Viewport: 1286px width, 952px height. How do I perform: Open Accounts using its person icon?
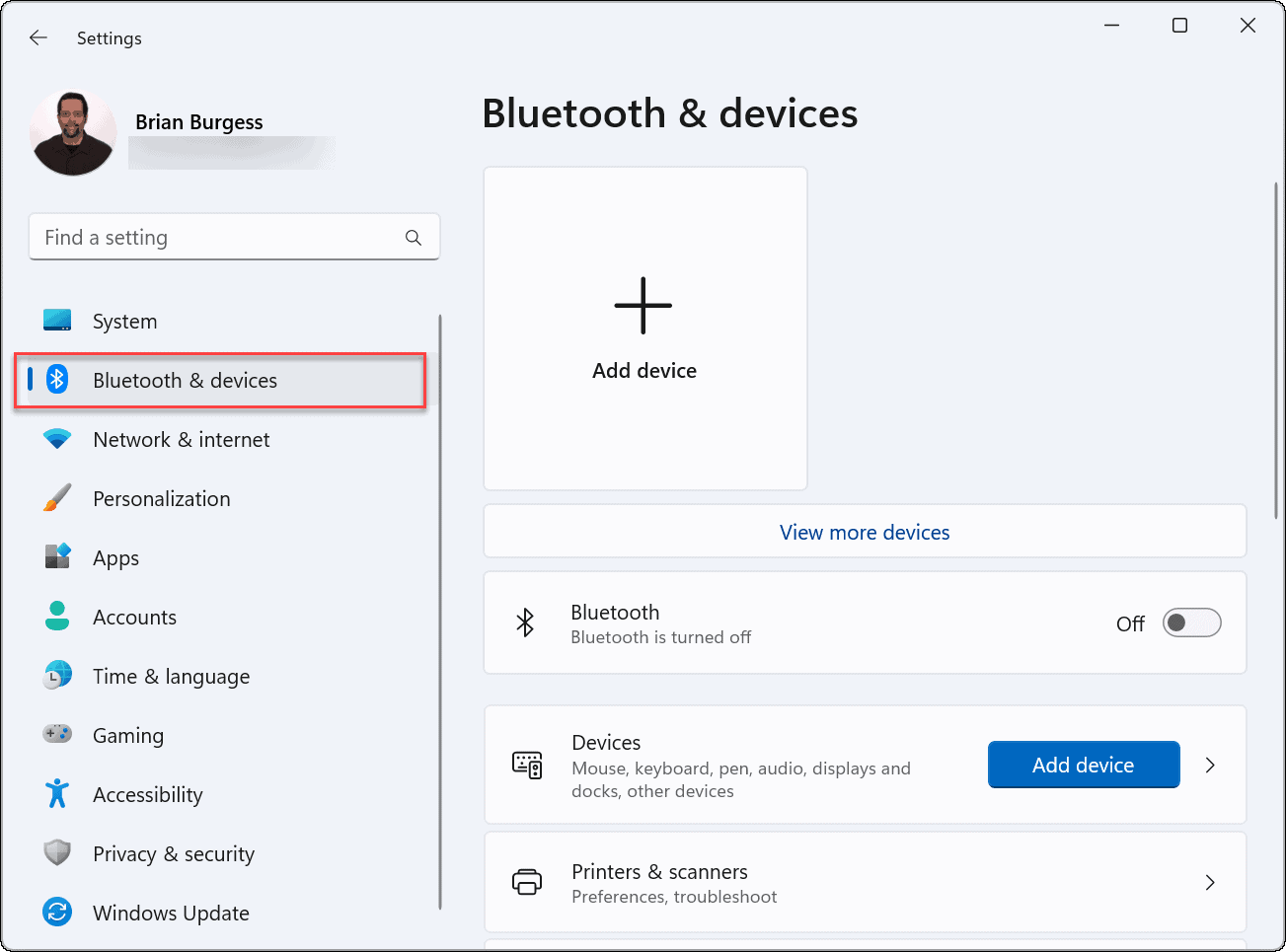click(x=57, y=617)
